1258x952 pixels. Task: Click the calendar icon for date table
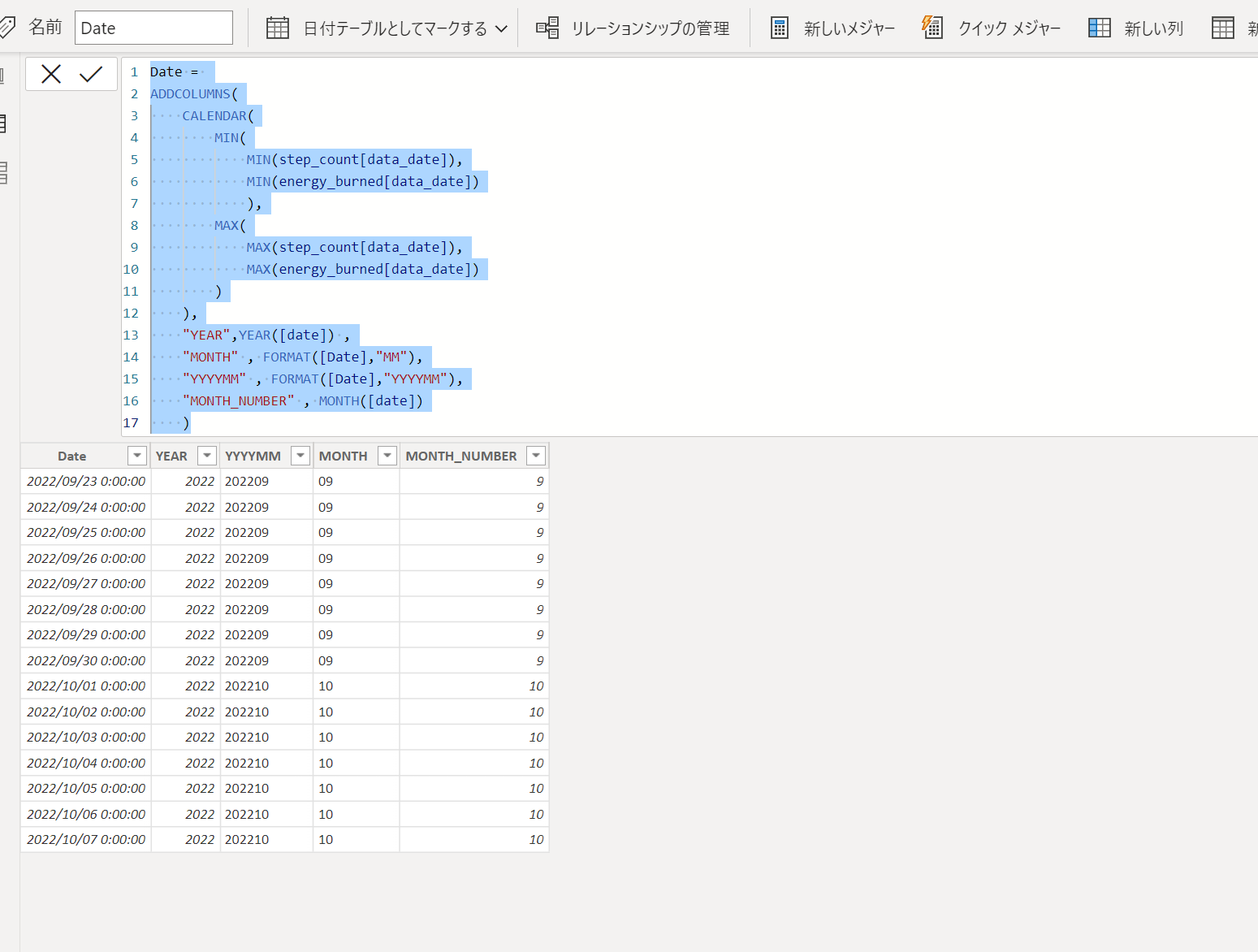click(278, 28)
